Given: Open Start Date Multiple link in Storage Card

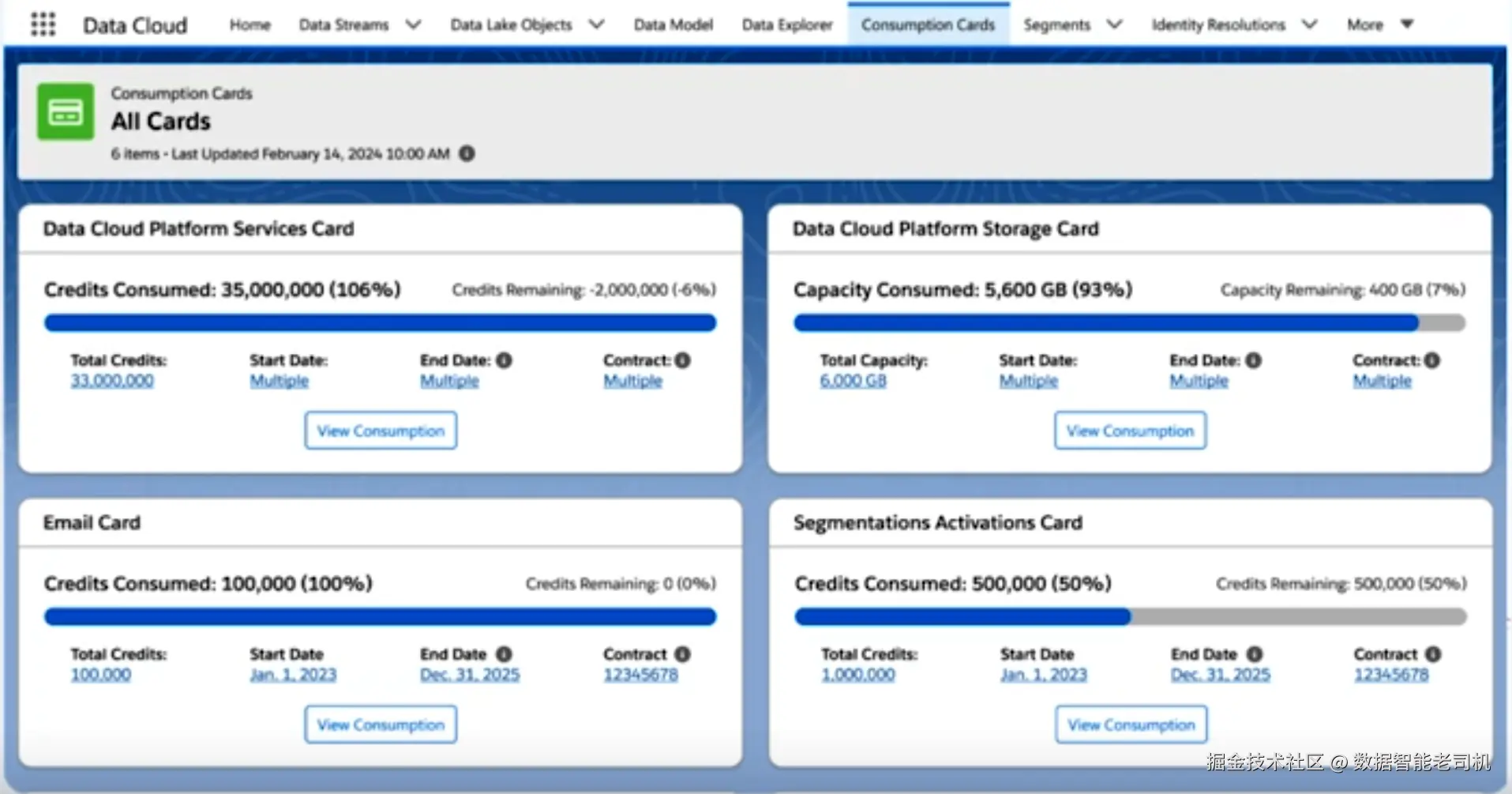Looking at the screenshot, I should click(x=1029, y=381).
